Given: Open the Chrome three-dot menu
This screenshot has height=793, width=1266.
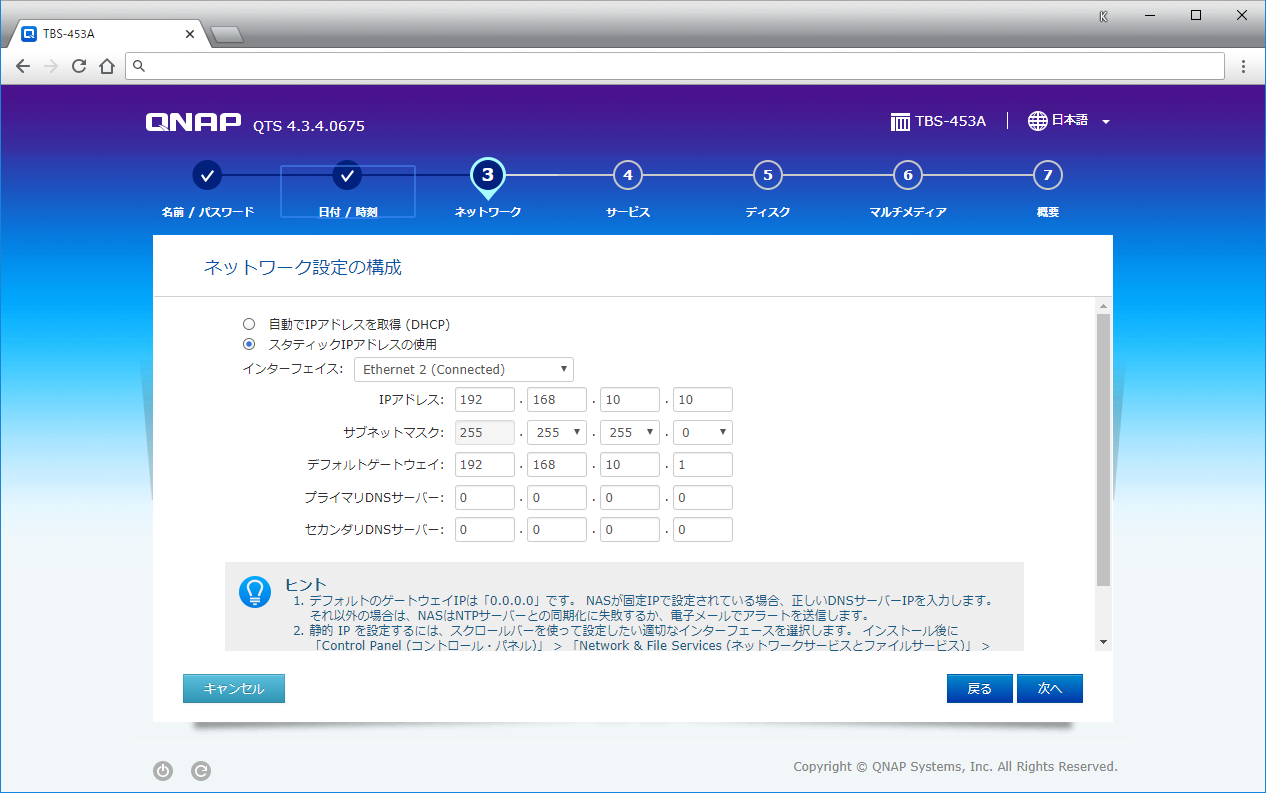Looking at the screenshot, I should click(1243, 67).
